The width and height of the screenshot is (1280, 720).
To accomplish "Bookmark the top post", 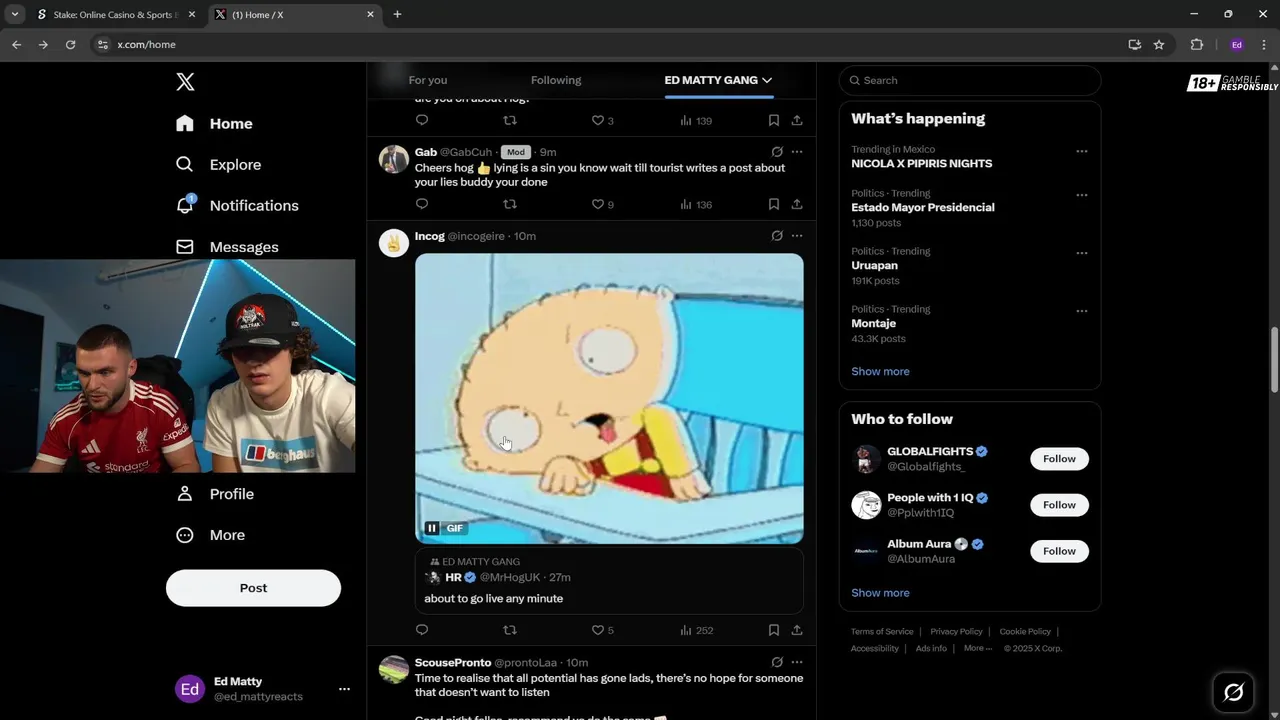I will click(x=774, y=120).
